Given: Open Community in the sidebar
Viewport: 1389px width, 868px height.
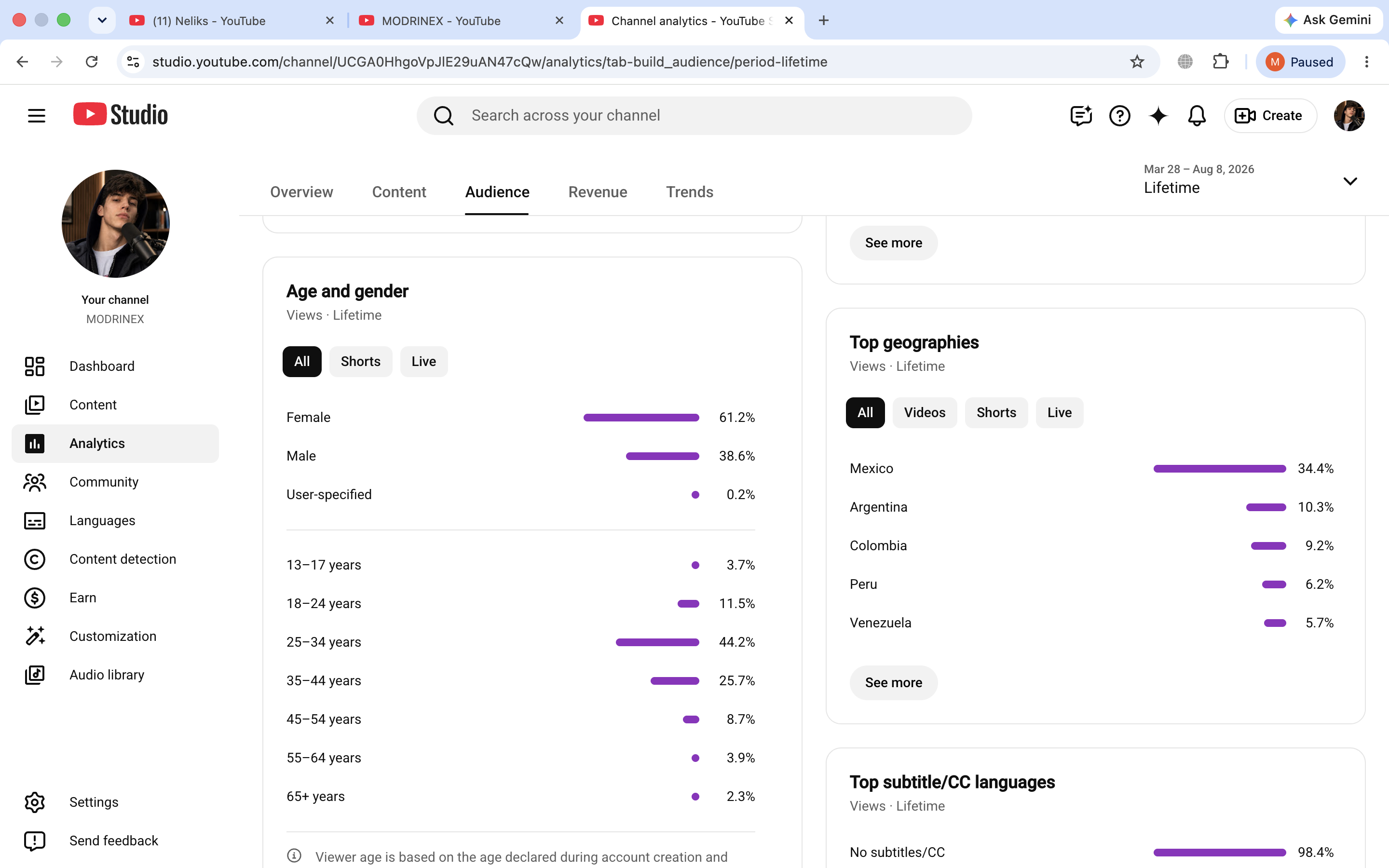Looking at the screenshot, I should pos(115,482).
